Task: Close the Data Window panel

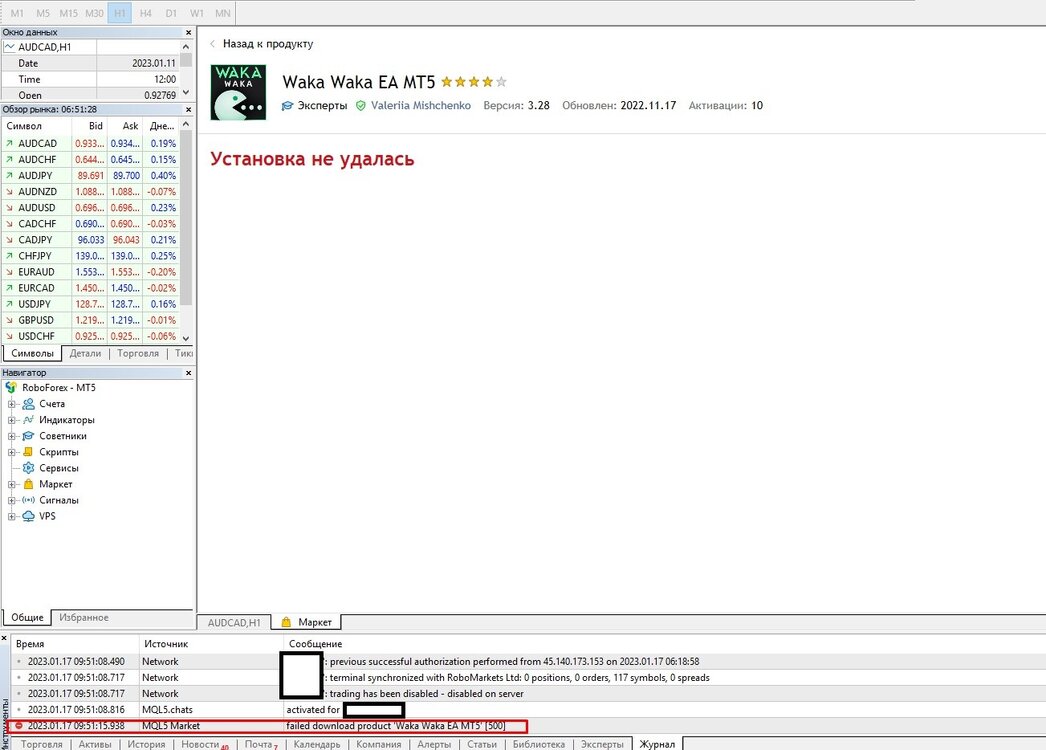Action: tap(188, 32)
